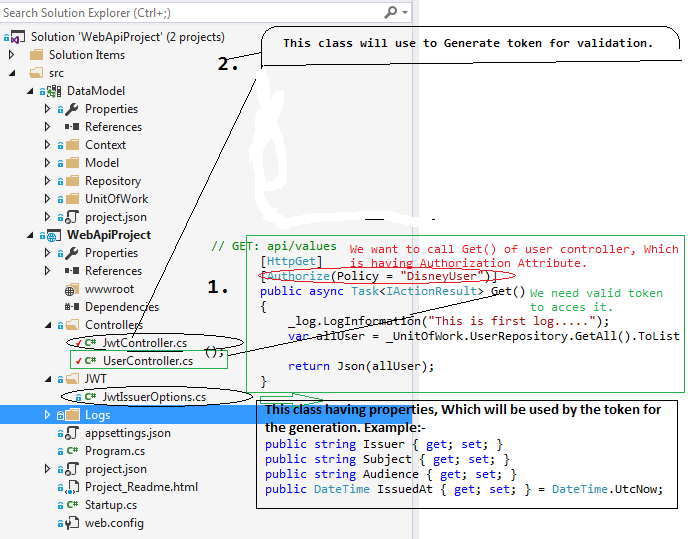
Task: Click the C# icon of JwtController.cs
Action: [90, 343]
